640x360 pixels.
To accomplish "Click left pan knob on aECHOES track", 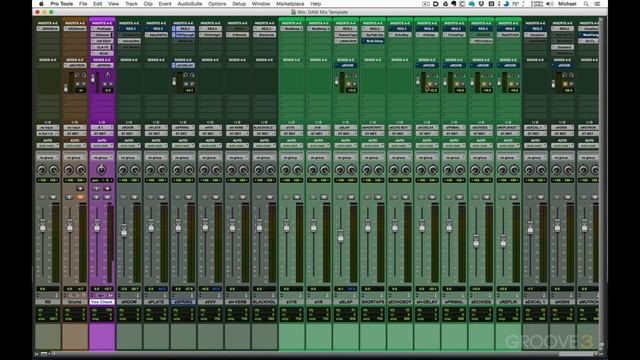I will [475, 169].
